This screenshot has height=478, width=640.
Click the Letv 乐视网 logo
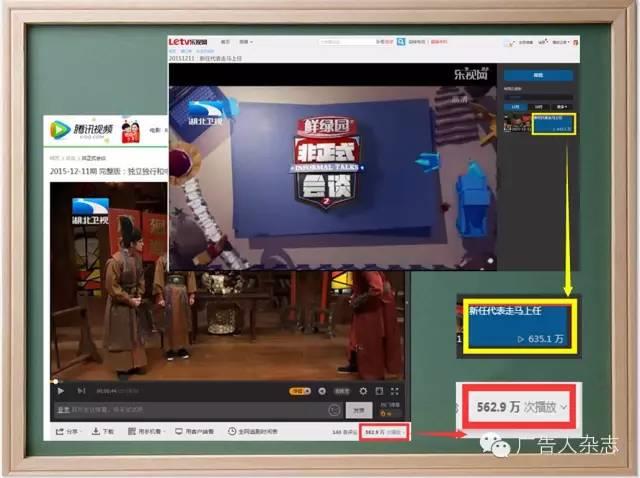coord(188,42)
